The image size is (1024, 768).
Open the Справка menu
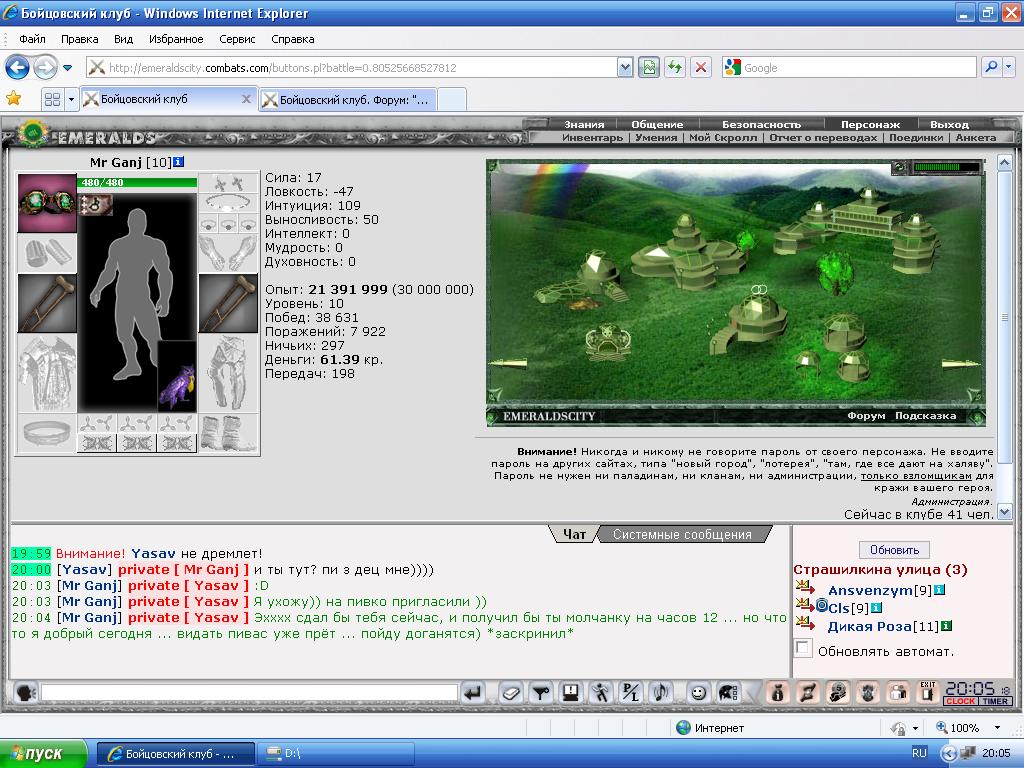tap(293, 39)
